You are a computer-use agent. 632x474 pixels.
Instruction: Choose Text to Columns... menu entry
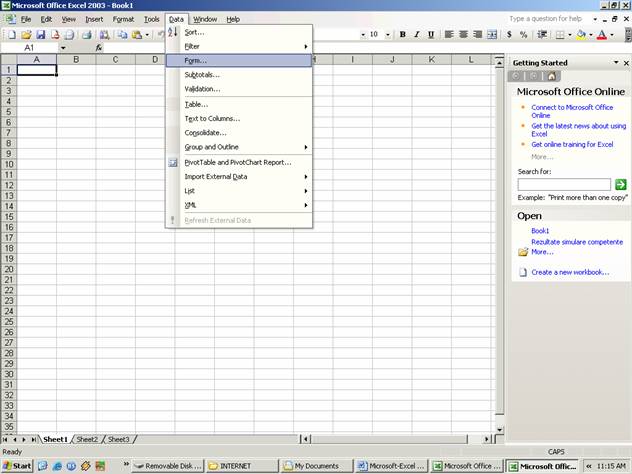[x=239, y=118]
